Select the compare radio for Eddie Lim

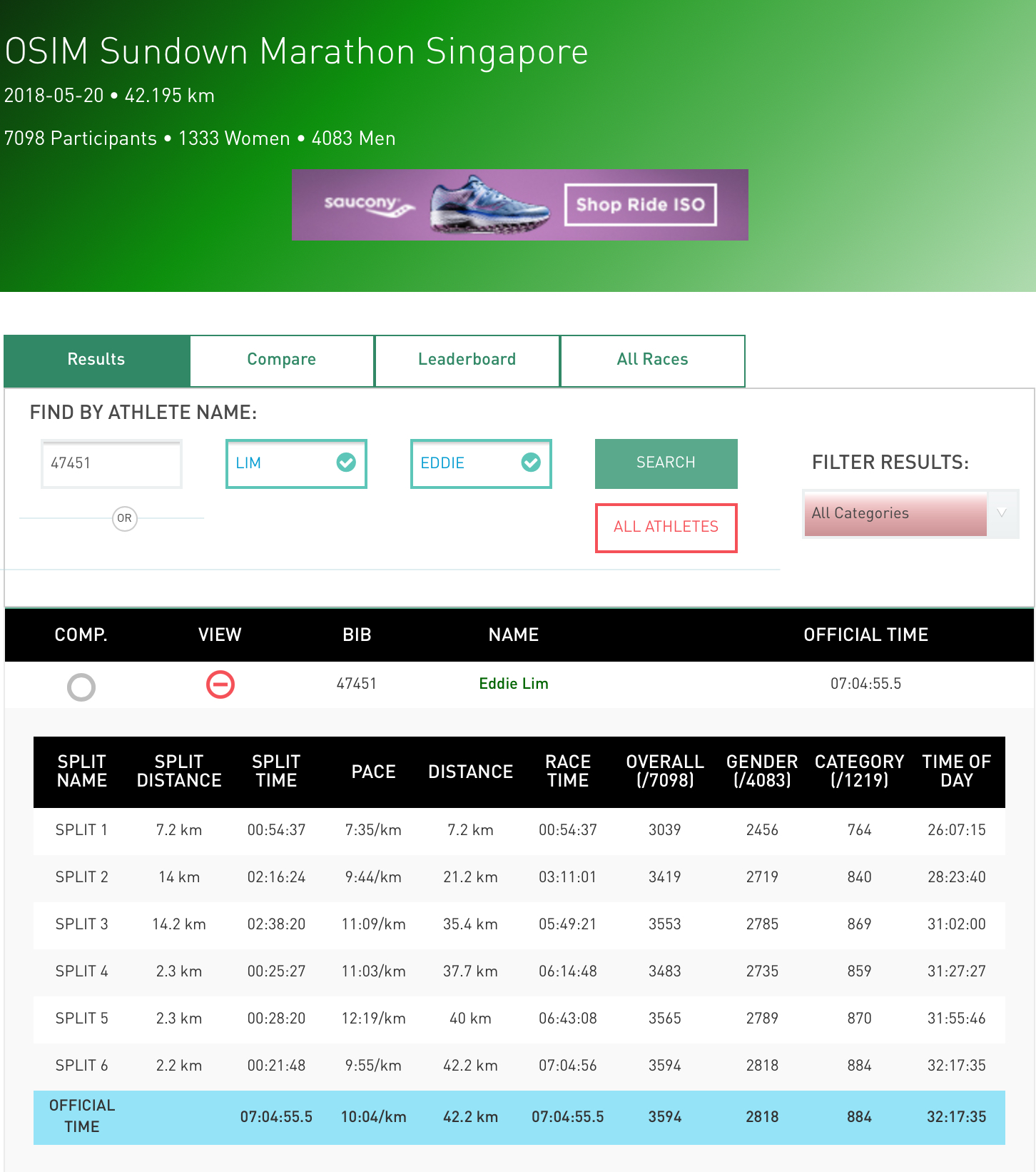[81, 687]
